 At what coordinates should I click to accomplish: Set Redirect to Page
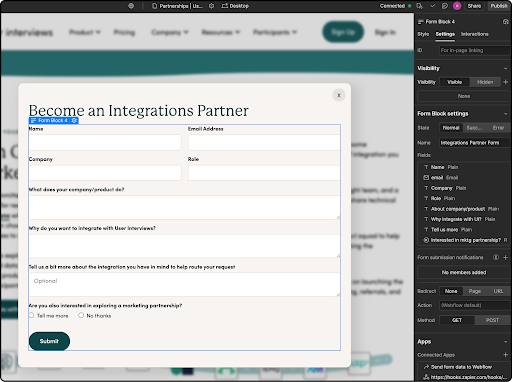point(475,291)
